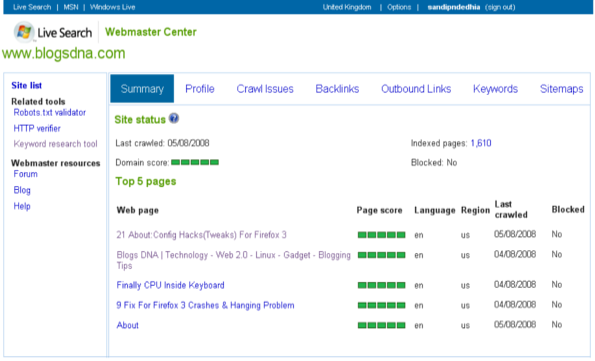Image resolution: width=595 pixels, height=361 pixels.
Task: Visit the webmaster Forum link
Action: 25,174
